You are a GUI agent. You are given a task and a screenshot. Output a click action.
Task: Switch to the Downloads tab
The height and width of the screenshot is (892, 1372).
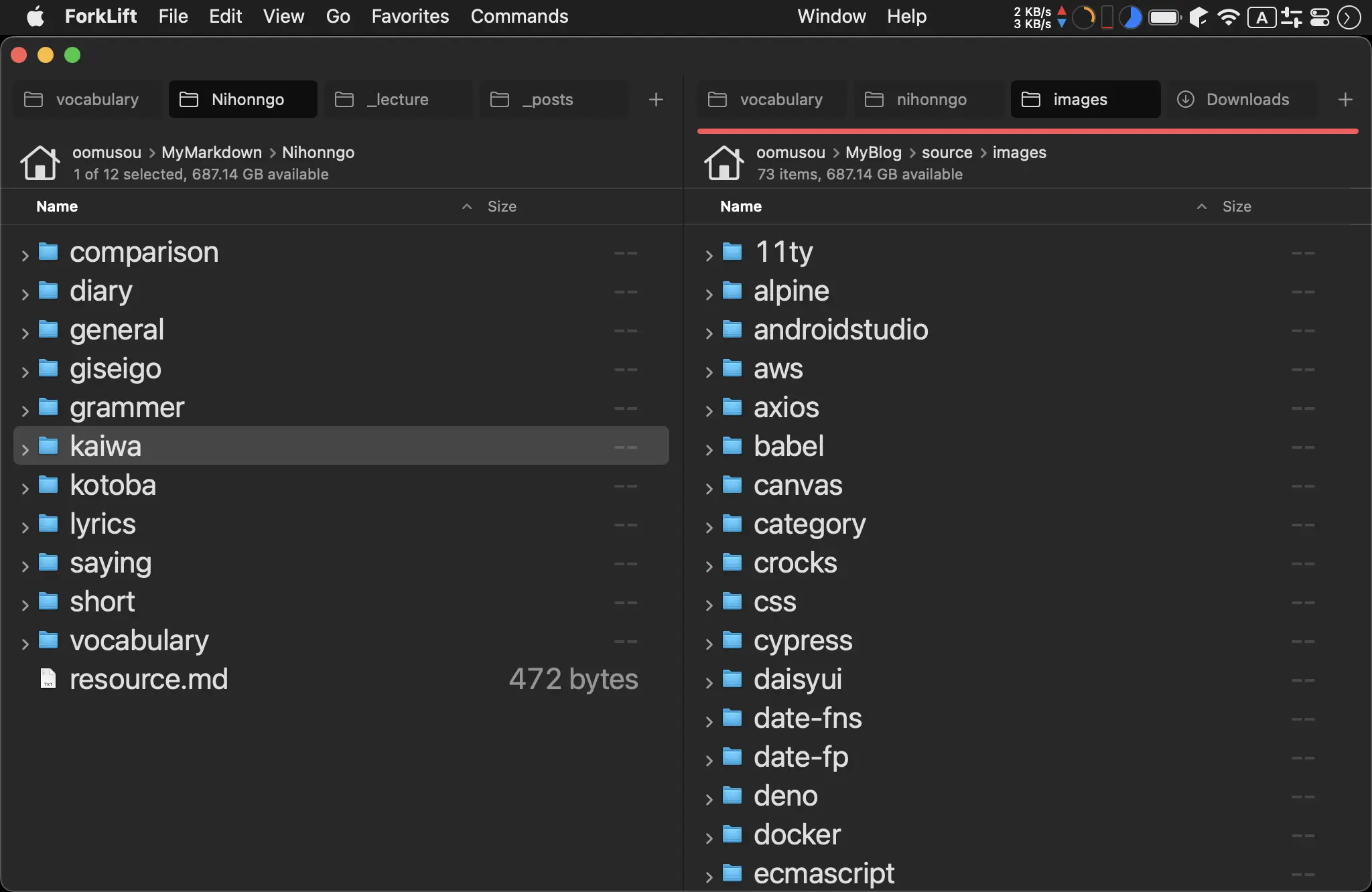[x=1242, y=100]
